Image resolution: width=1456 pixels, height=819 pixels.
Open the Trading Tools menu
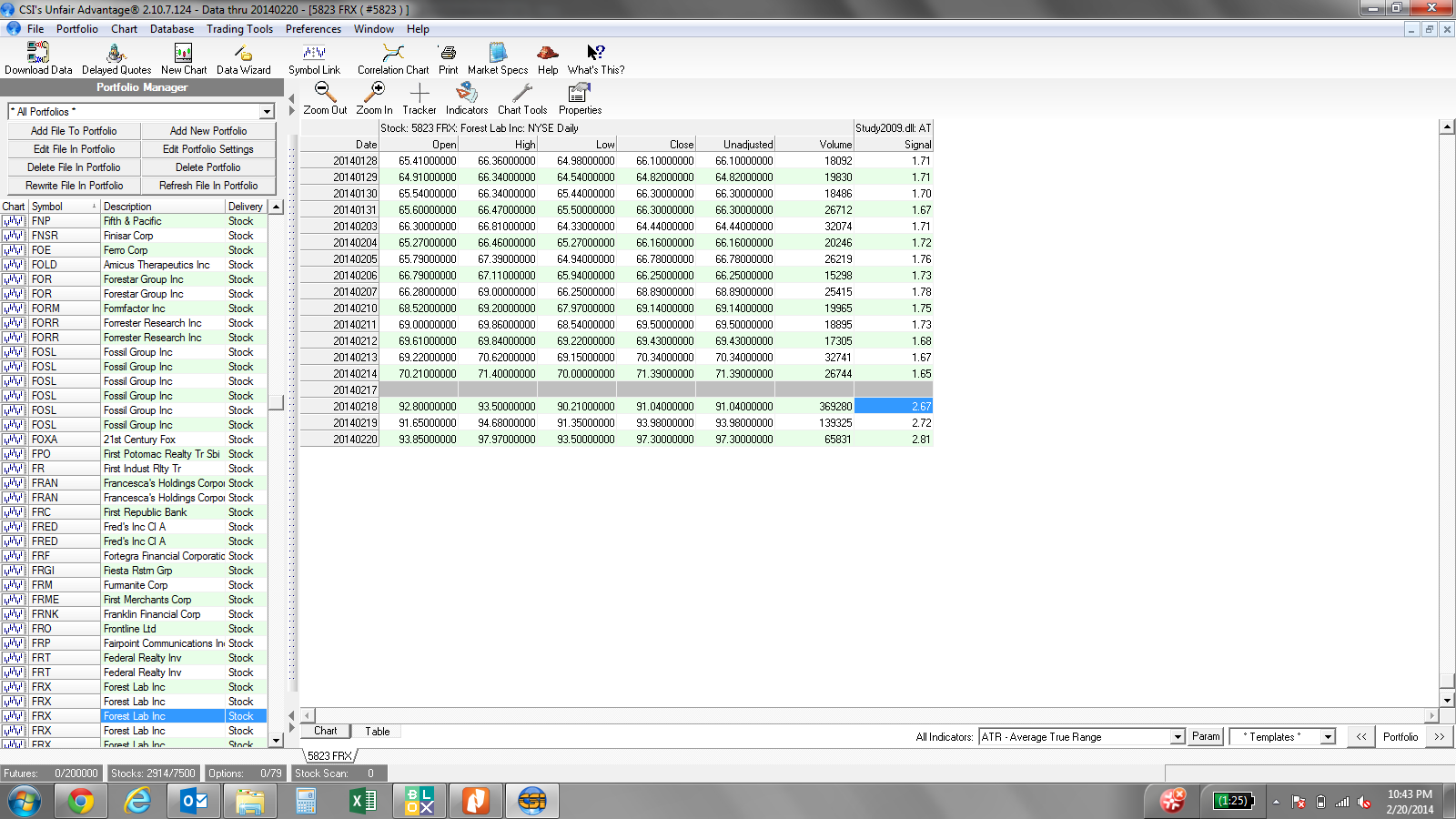coord(239,29)
